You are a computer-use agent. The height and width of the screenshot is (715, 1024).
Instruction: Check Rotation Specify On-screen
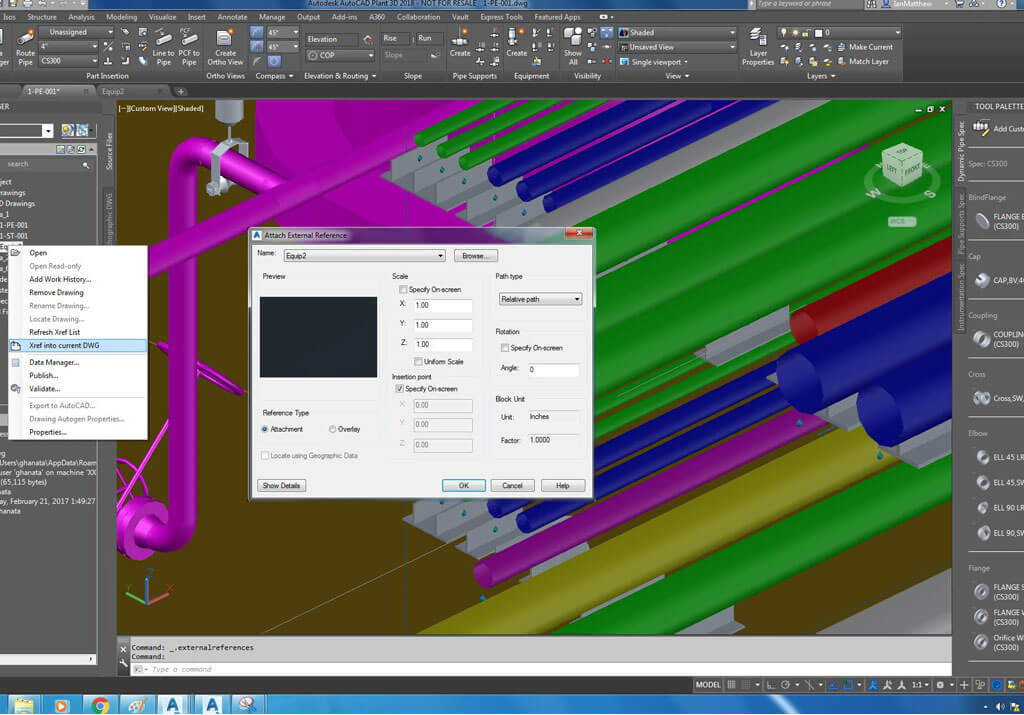point(504,348)
